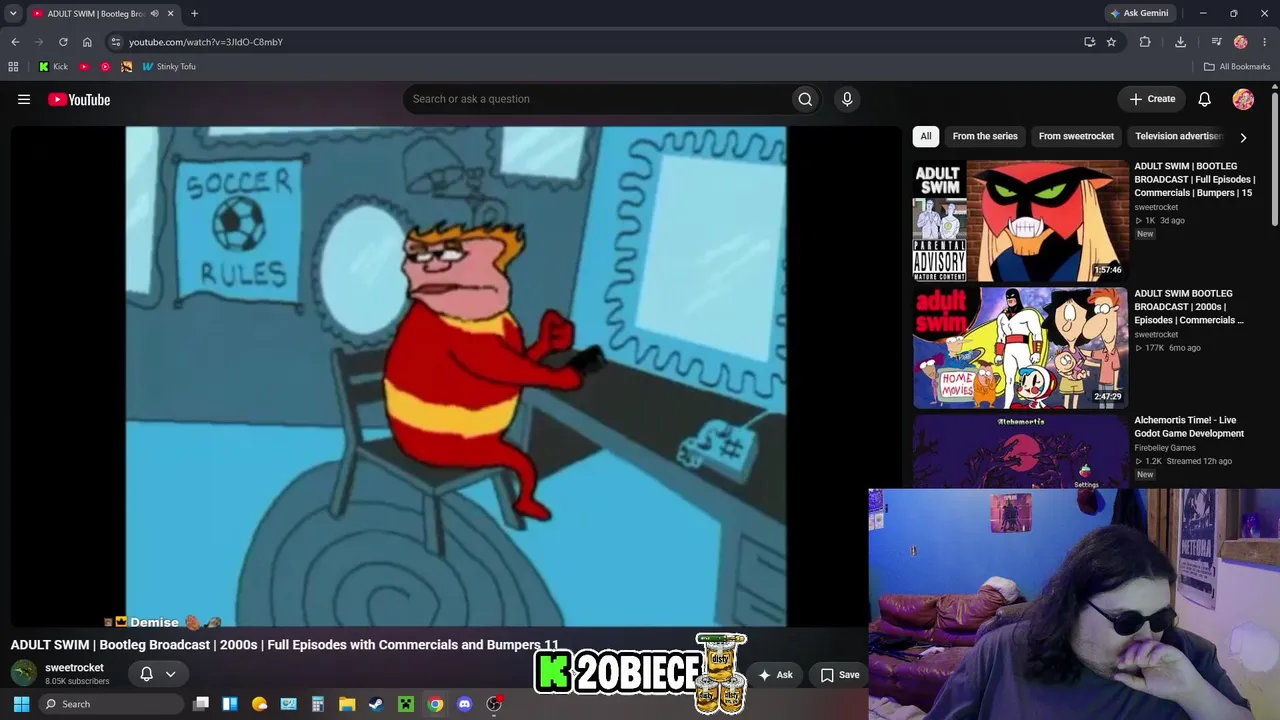This screenshot has height=720, width=1280.
Task: Click the video player to pause
Action: point(455,376)
